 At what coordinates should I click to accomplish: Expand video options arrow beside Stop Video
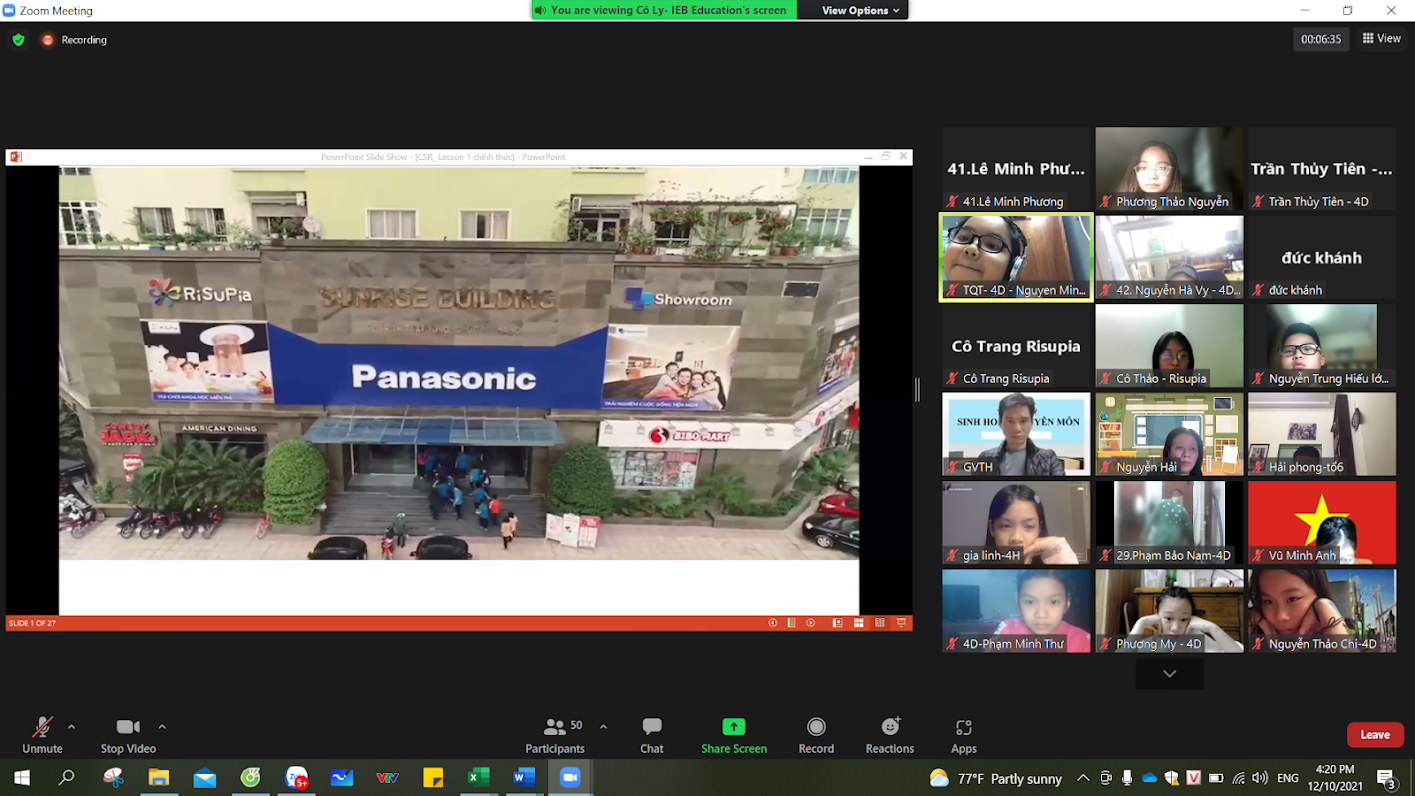tap(162, 727)
